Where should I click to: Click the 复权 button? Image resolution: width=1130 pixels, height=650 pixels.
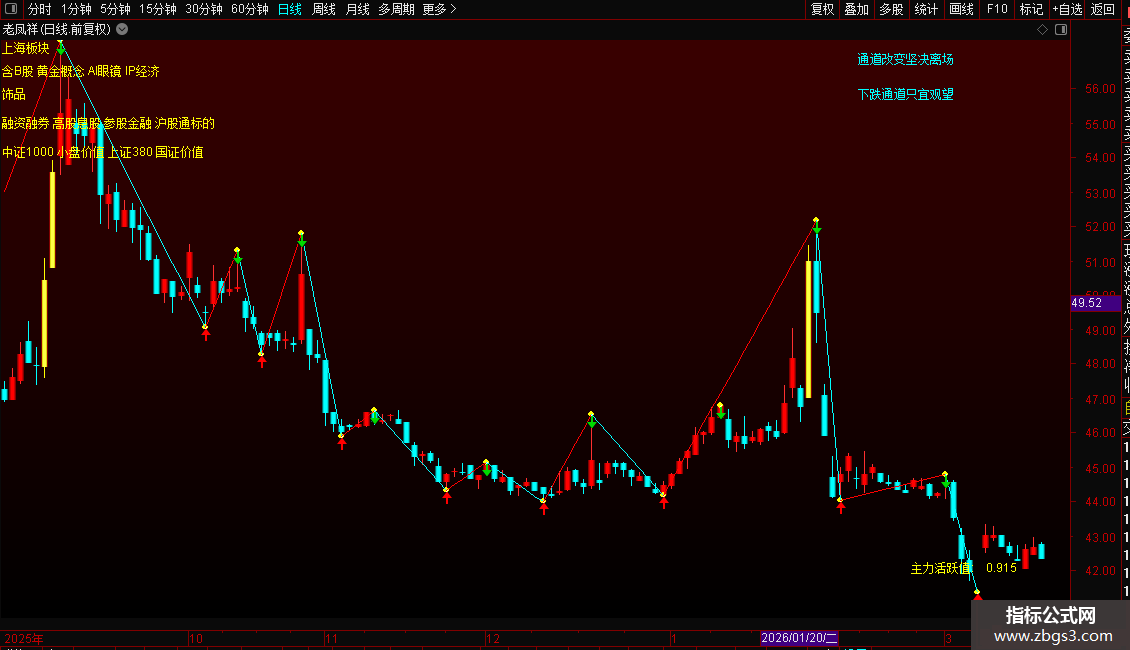pyautogui.click(x=822, y=9)
